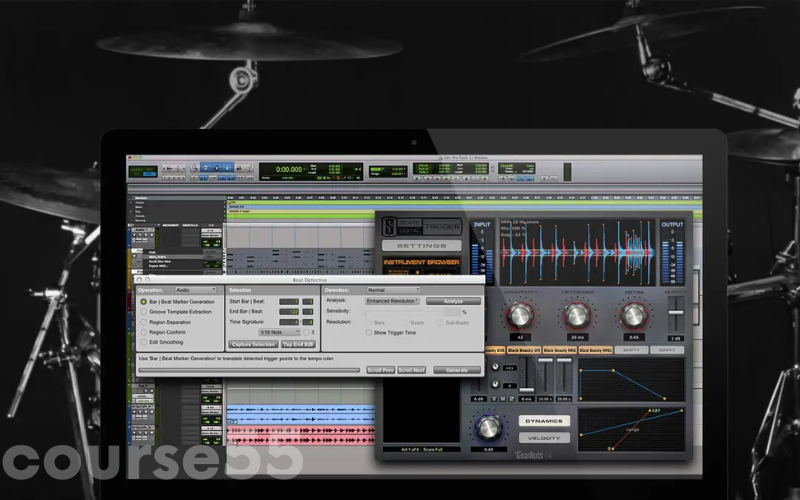Select Region Conform option
This screenshot has width=800, height=500.
pos(164,332)
